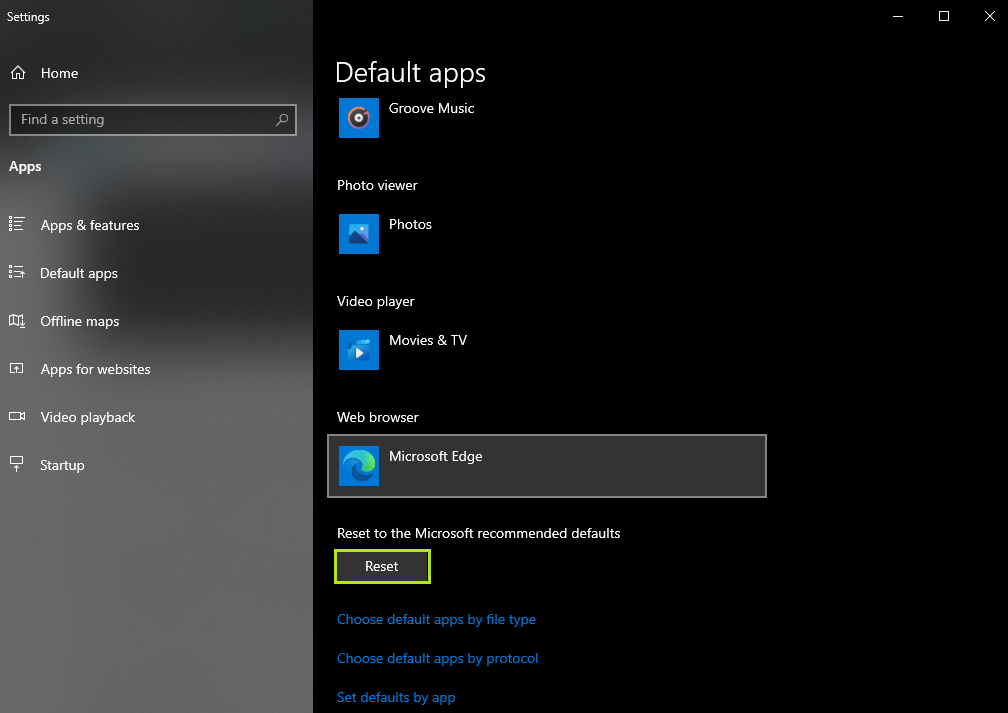The width and height of the screenshot is (1008, 713).
Task: Open Set defaults by app link
Action: coord(396,698)
